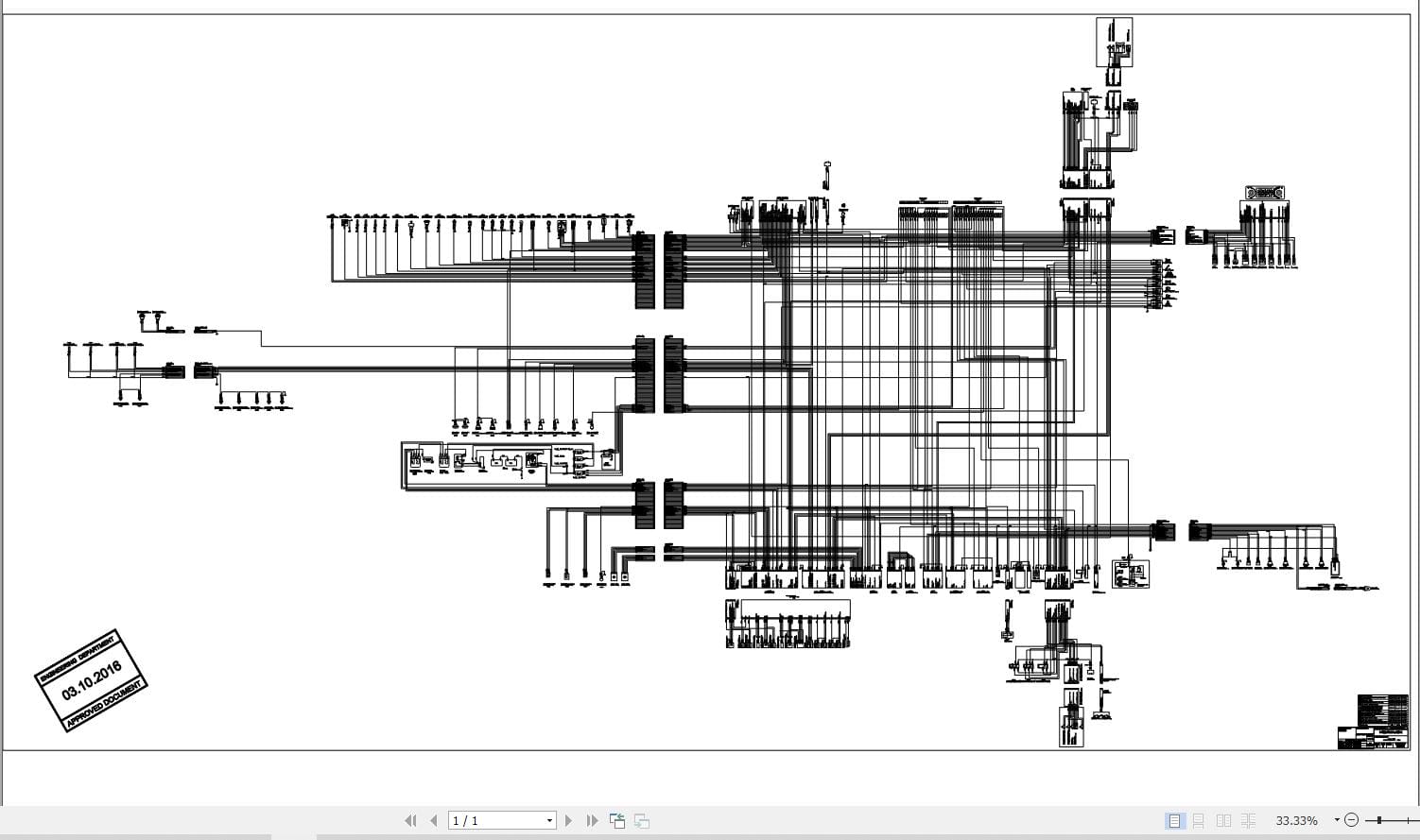Click the go to previous view icon
The width and height of the screenshot is (1420, 840).
(617, 820)
